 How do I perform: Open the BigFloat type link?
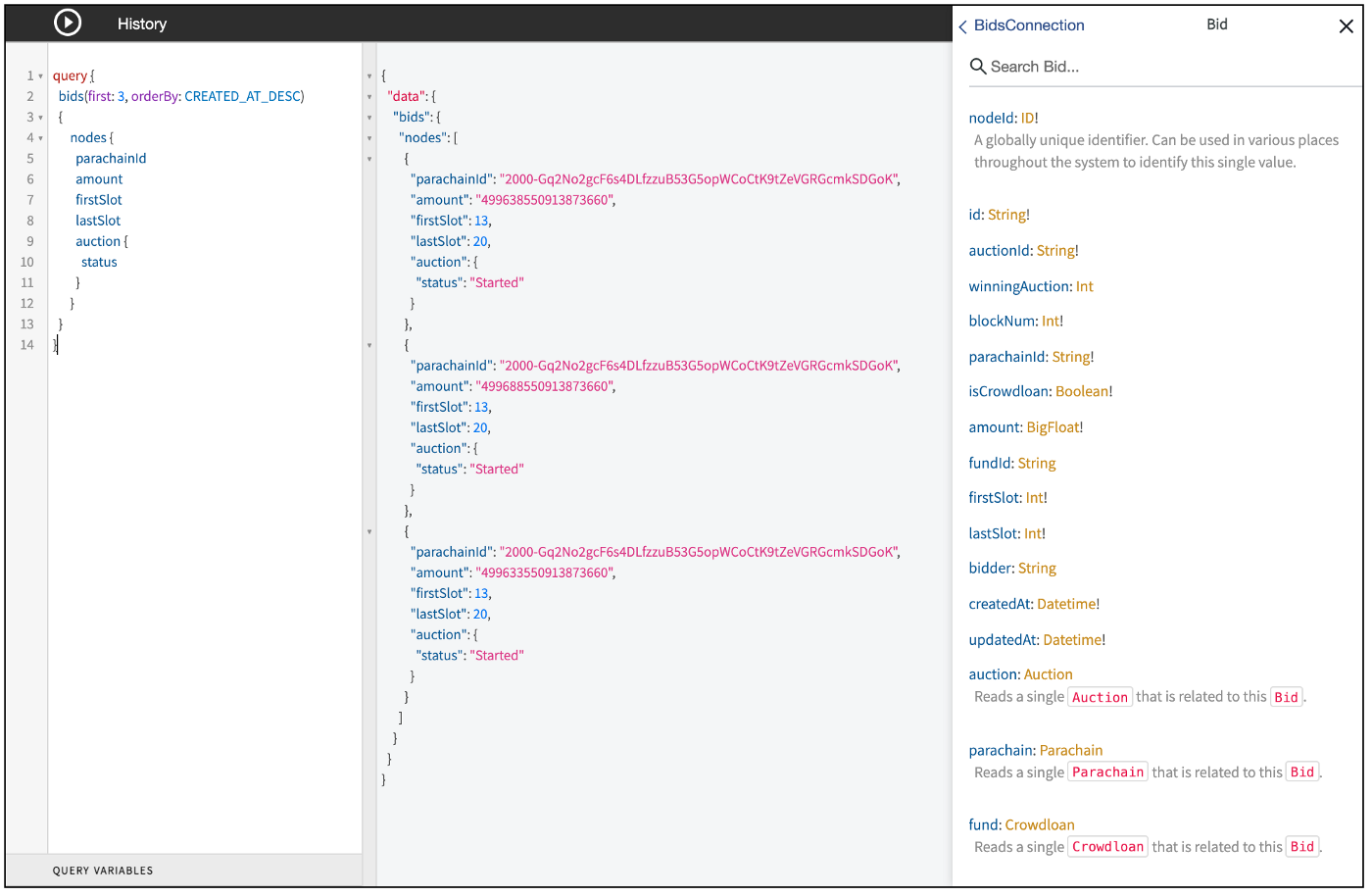pyautogui.click(x=1053, y=427)
